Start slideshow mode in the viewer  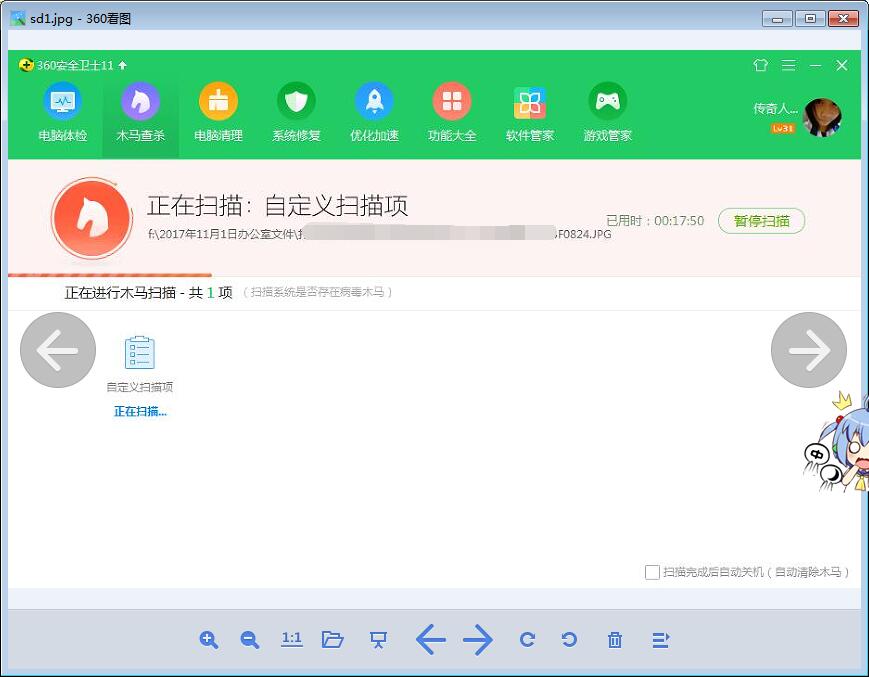pyautogui.click(x=377, y=640)
